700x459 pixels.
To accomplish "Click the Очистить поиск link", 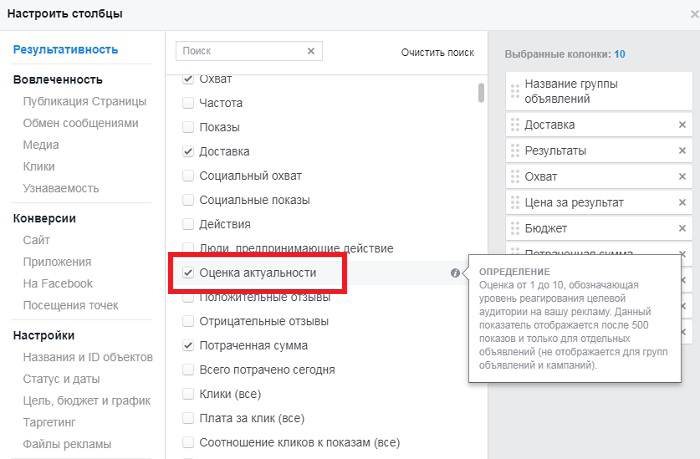I will (438, 53).
